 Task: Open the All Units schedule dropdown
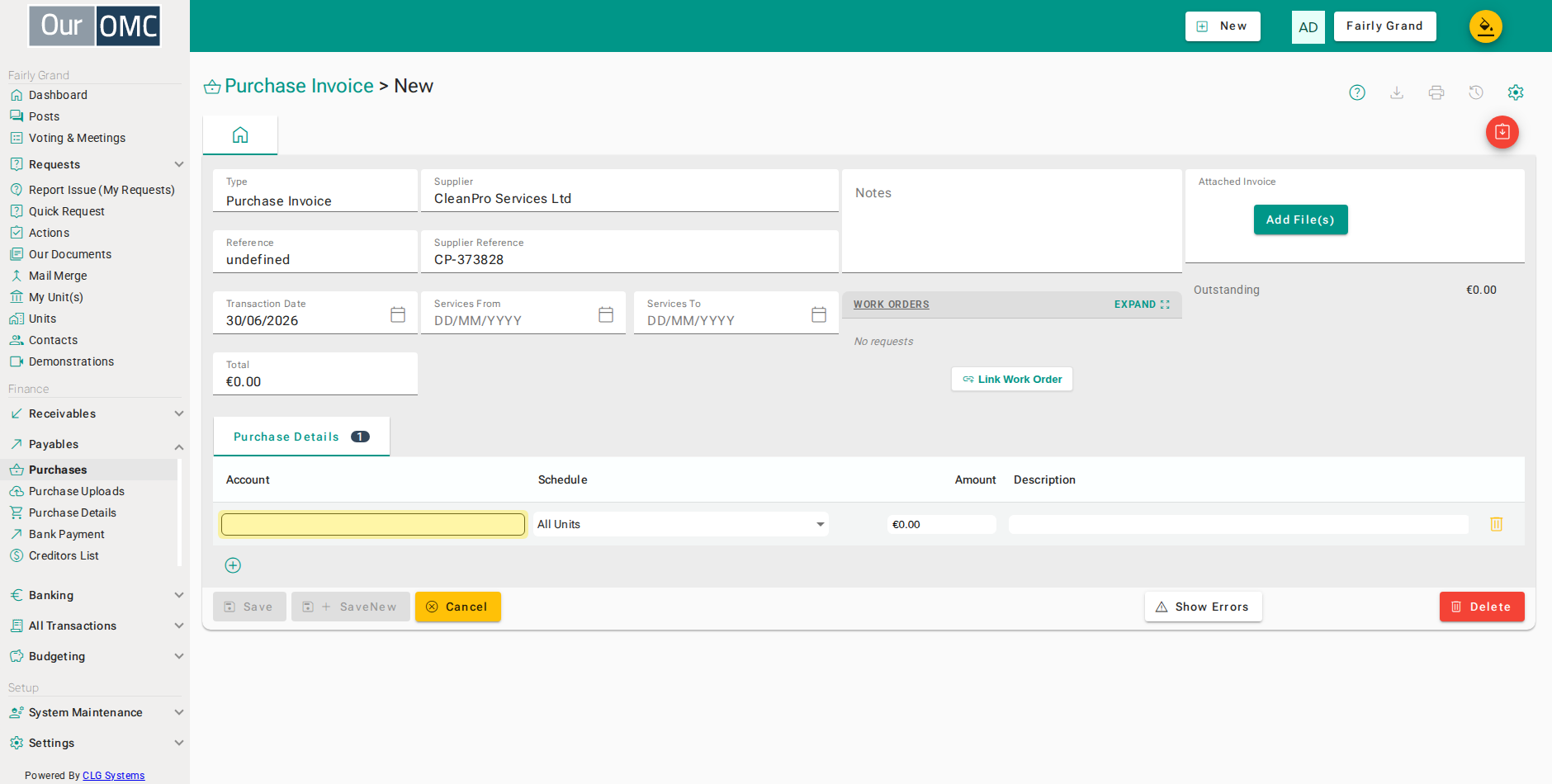[x=681, y=524]
